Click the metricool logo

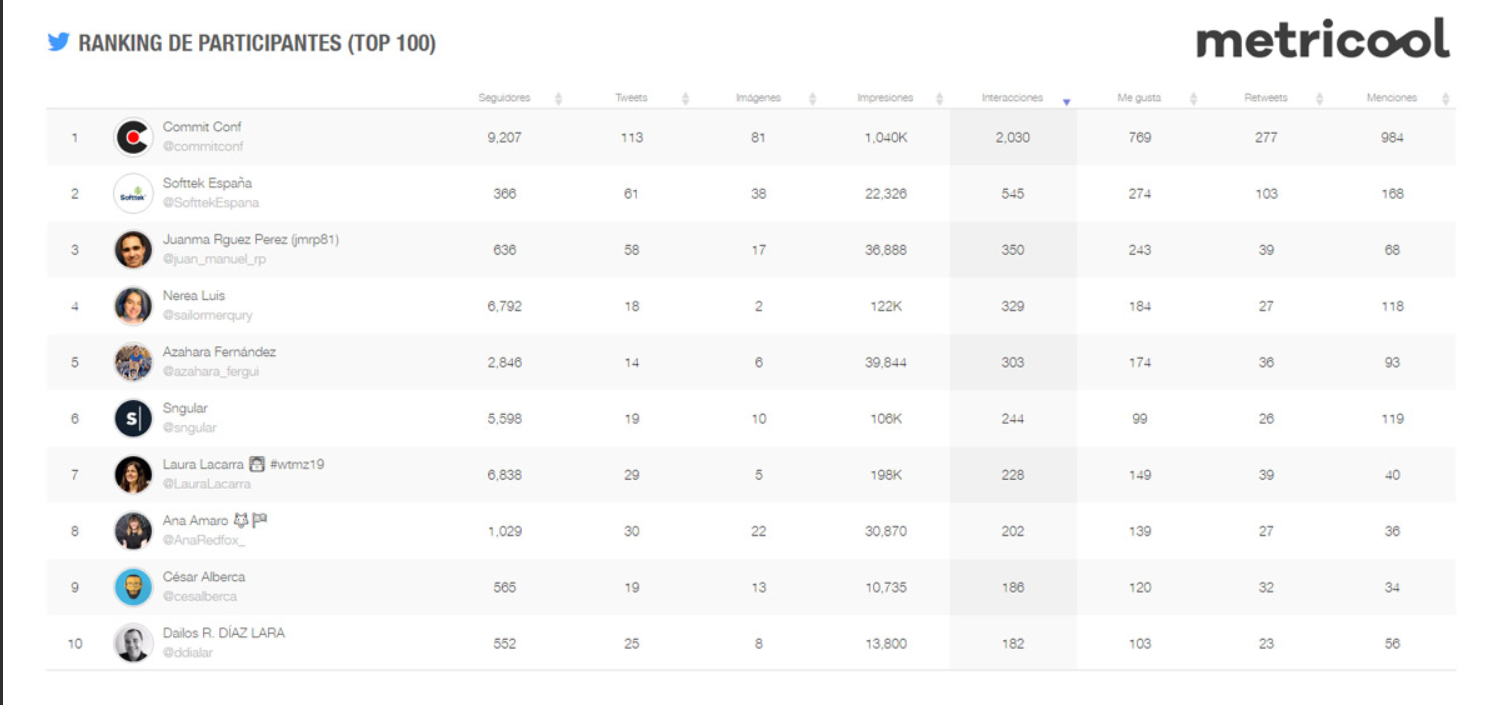1322,40
